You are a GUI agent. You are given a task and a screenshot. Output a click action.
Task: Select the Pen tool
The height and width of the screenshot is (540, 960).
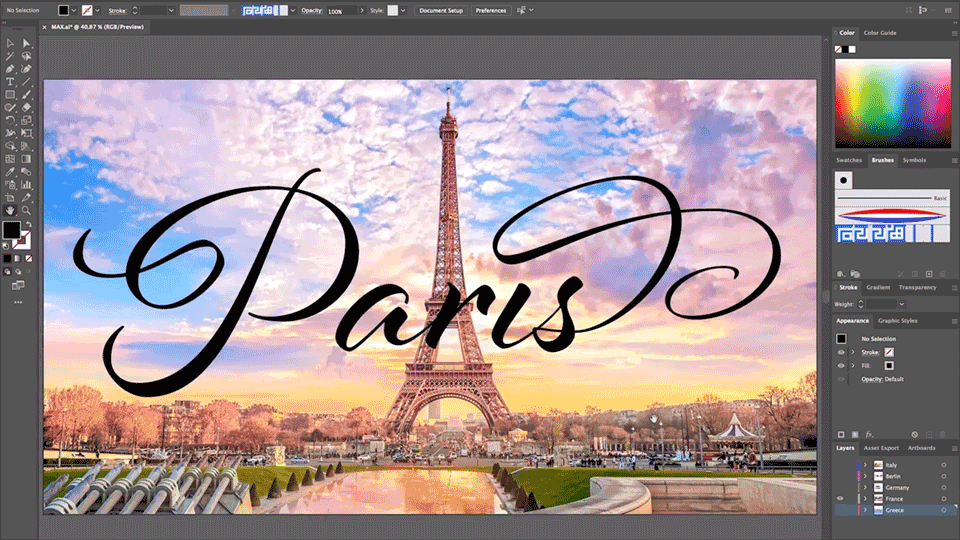[x=10, y=69]
